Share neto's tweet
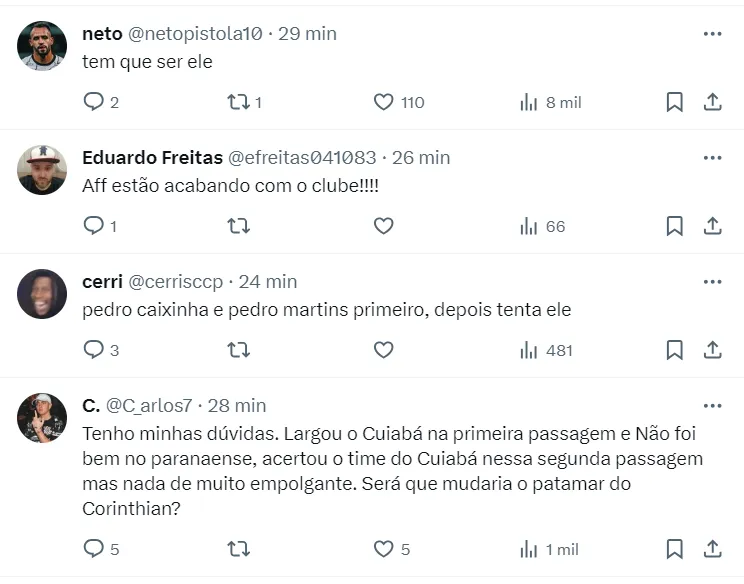744x584 pixels. pyautogui.click(x=713, y=102)
